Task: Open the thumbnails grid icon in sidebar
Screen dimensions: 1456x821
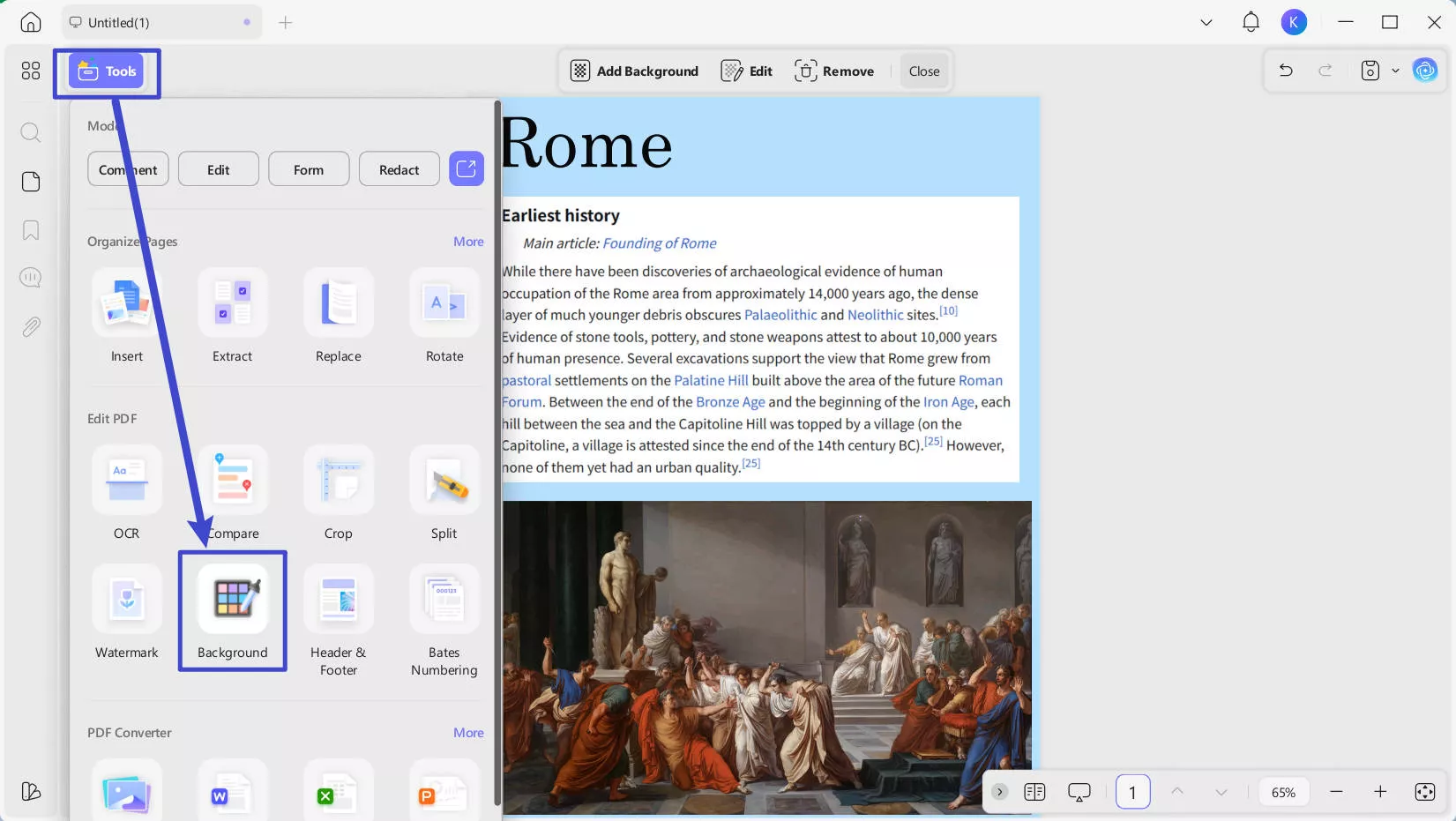Action: pyautogui.click(x=31, y=71)
